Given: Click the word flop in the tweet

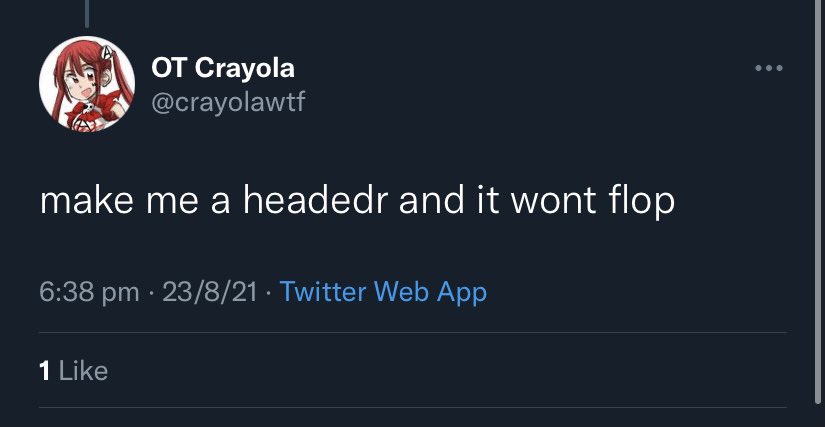Looking at the screenshot, I should click(x=641, y=201).
